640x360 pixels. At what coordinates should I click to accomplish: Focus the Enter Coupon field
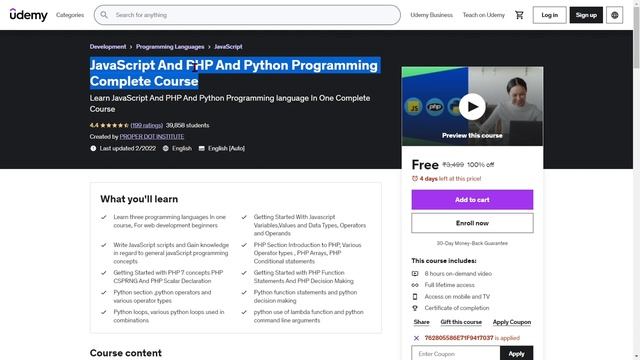point(456,354)
